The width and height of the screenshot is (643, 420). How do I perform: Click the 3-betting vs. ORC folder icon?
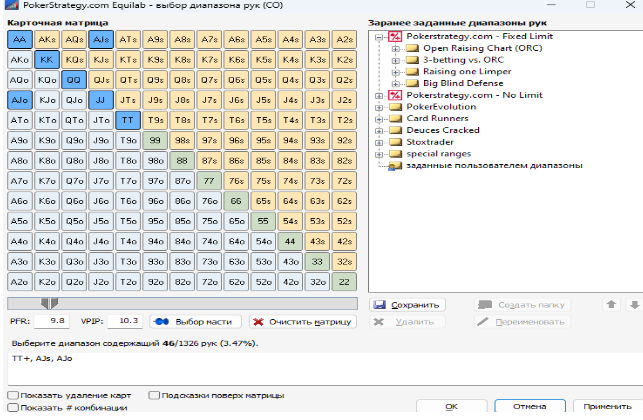pos(412,60)
